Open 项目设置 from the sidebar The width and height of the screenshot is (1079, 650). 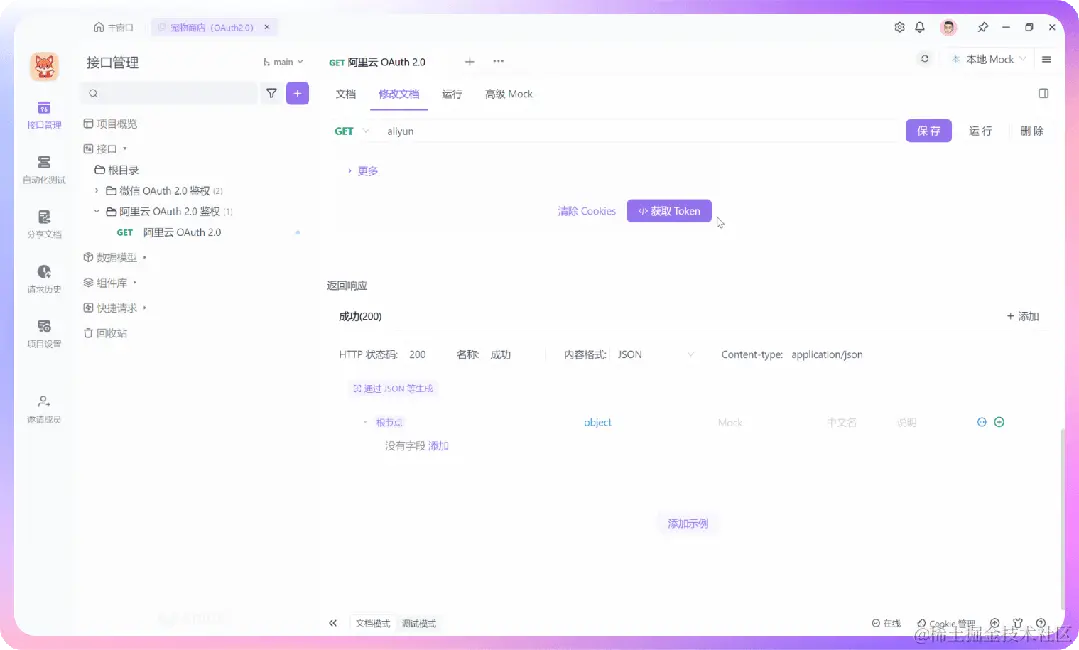coord(44,334)
